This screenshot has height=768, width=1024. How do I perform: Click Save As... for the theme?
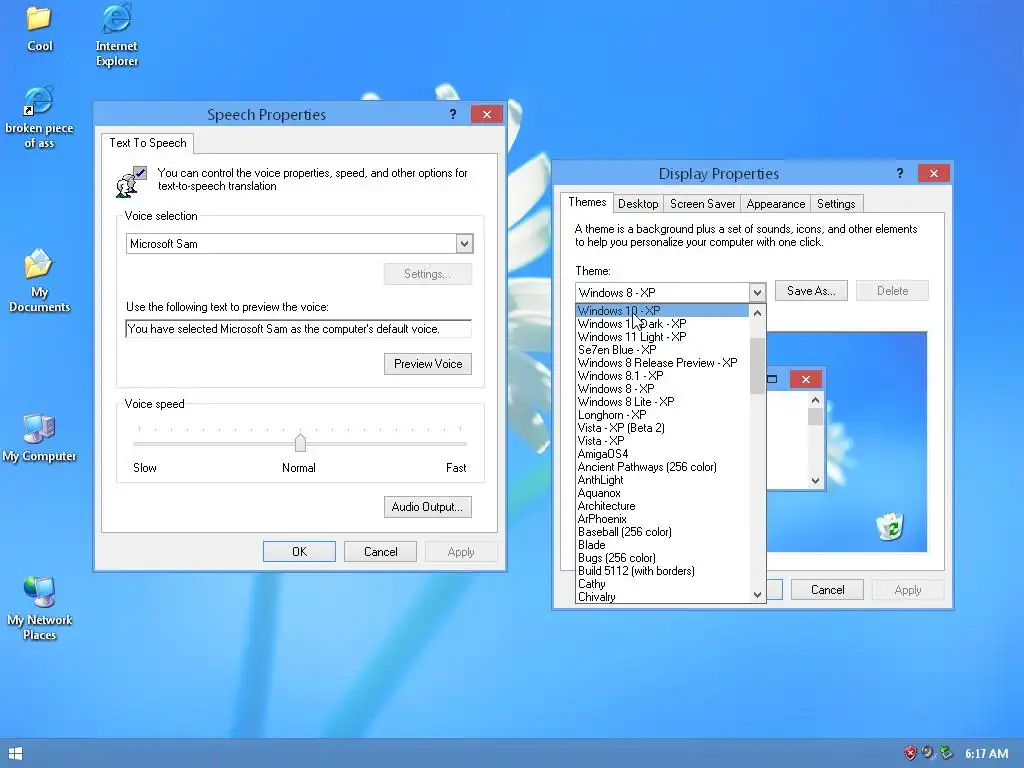(x=811, y=291)
